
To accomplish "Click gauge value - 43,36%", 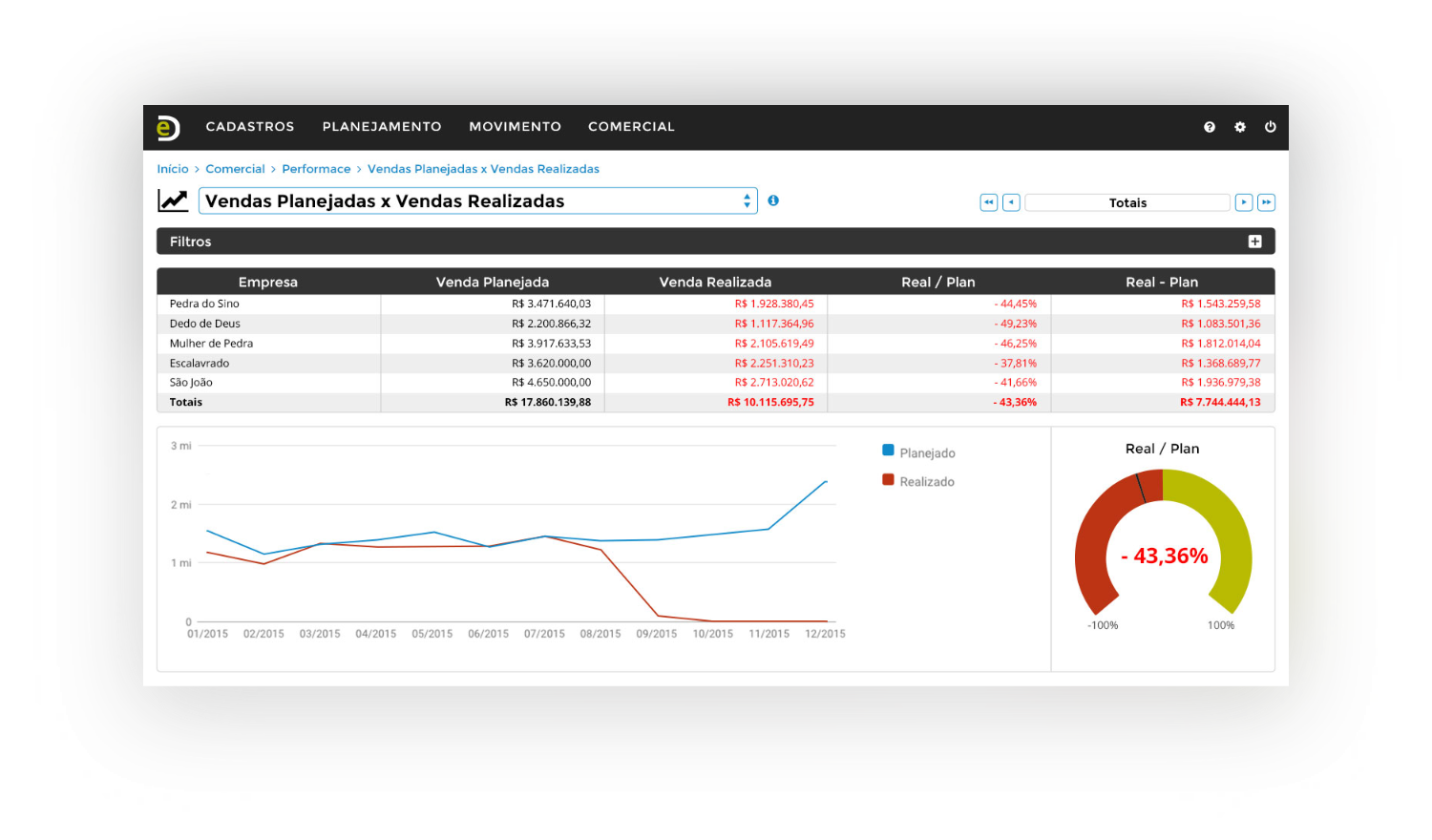I will click(x=1165, y=556).
